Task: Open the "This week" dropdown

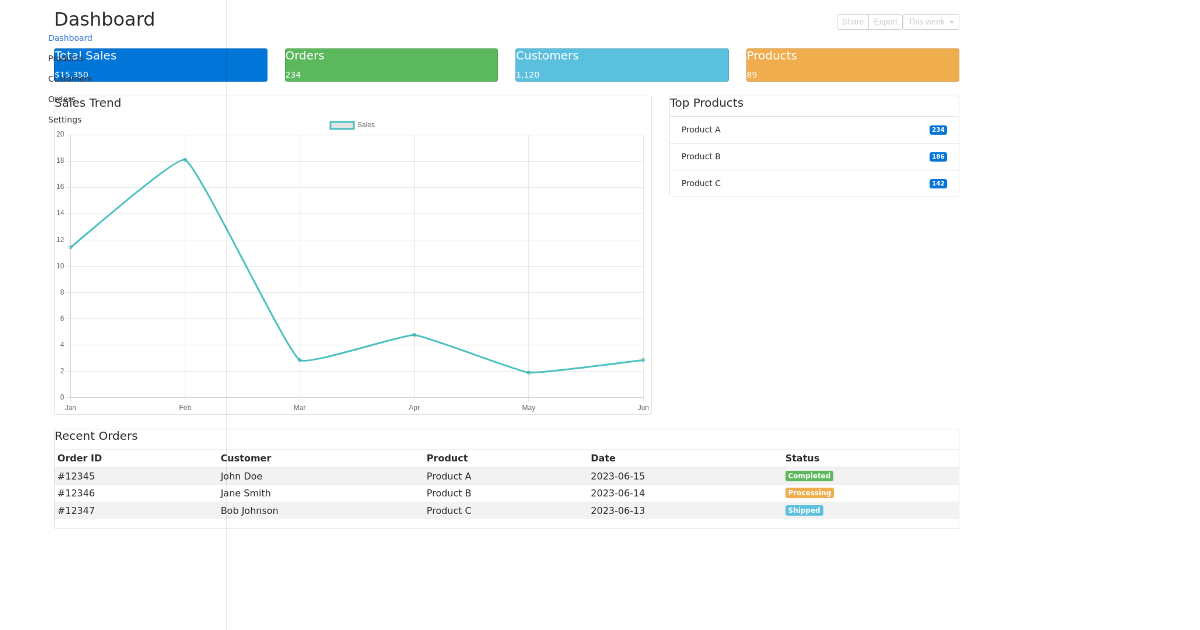Action: (929, 21)
